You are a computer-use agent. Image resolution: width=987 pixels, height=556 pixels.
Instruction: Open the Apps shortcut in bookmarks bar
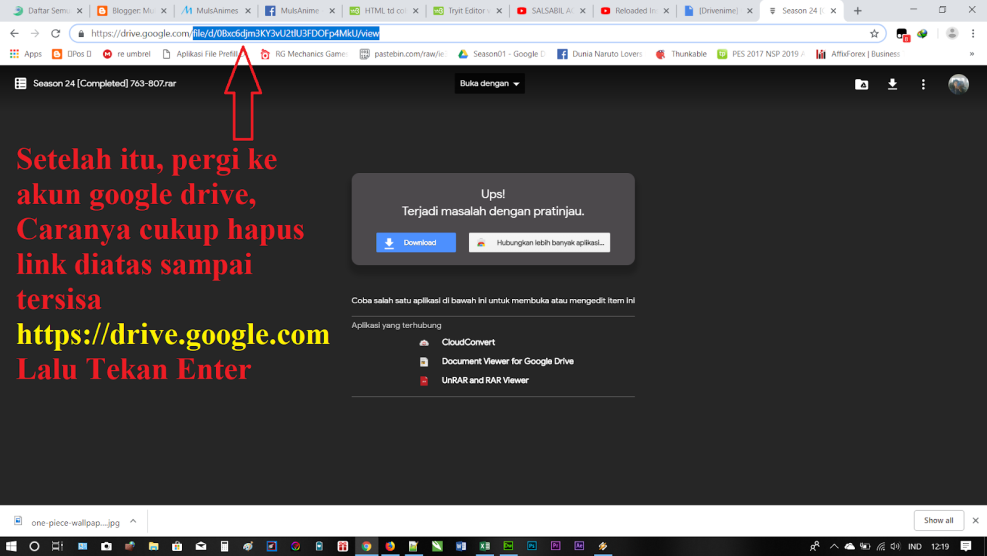pyautogui.click(x=26, y=54)
